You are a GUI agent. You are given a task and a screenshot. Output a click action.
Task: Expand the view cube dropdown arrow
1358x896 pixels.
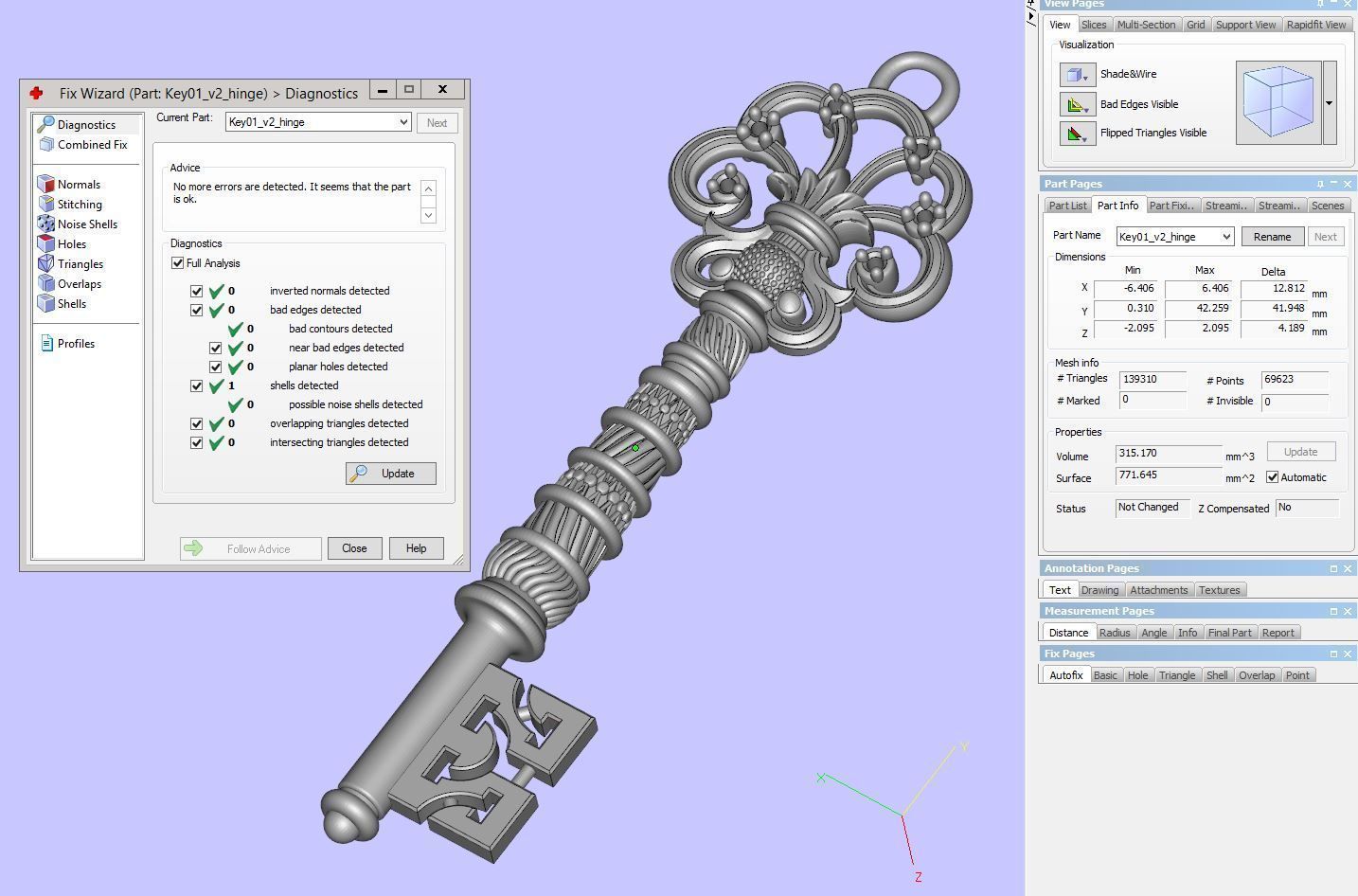[x=1329, y=103]
